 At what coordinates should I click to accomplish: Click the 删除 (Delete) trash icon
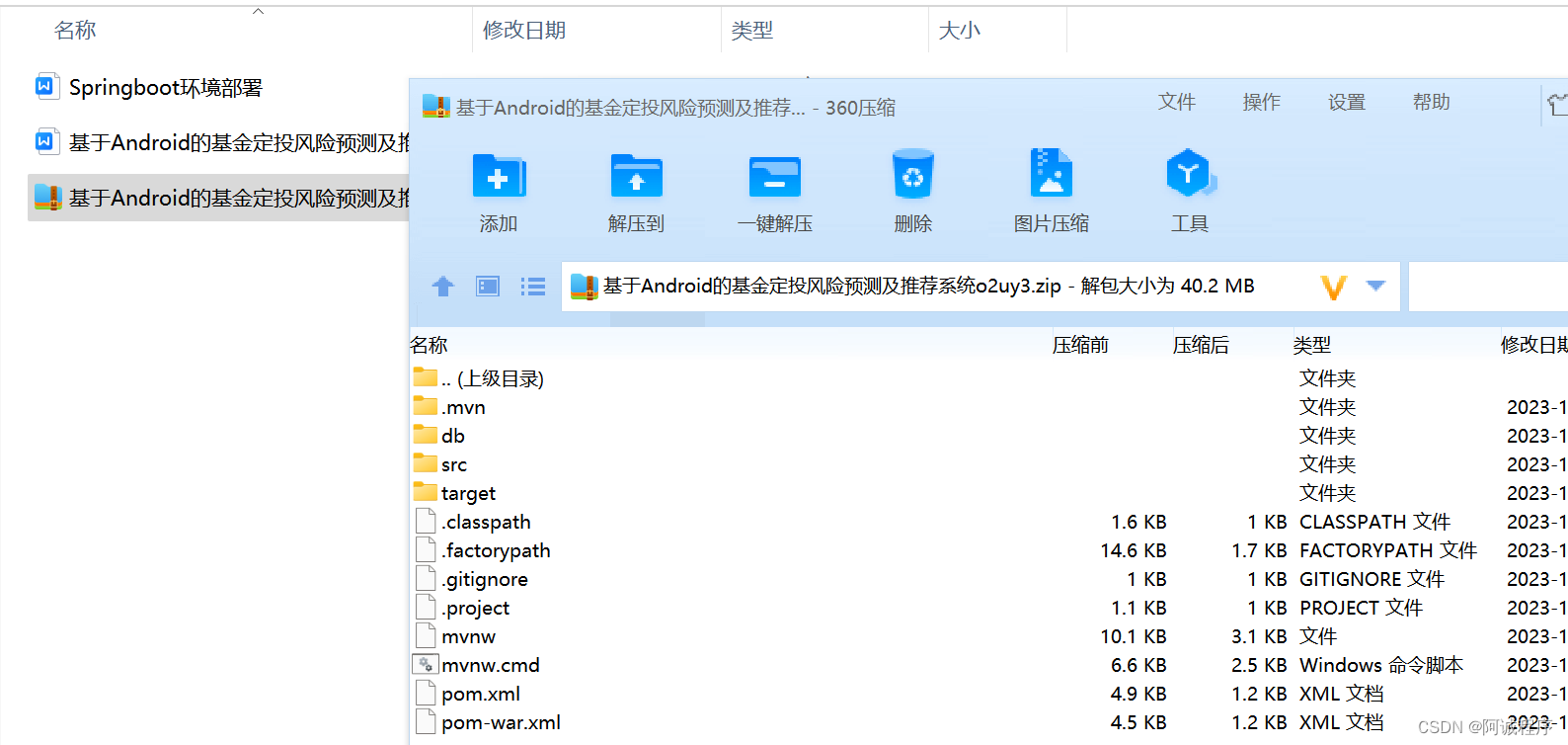(x=912, y=175)
